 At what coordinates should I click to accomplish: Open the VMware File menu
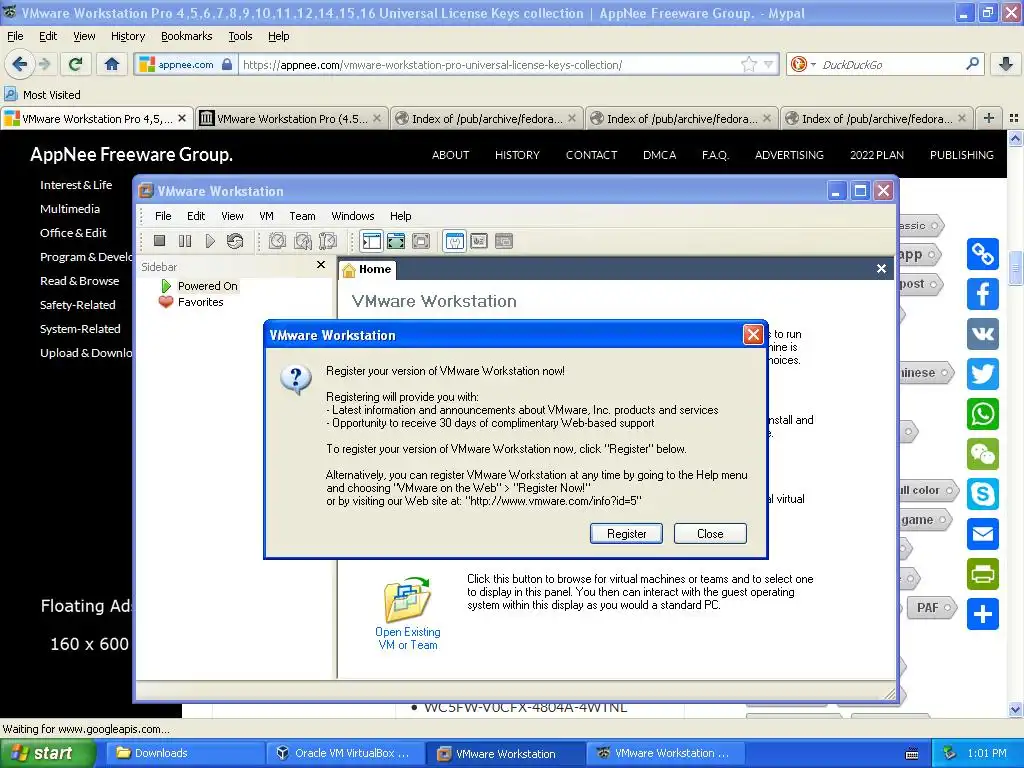[163, 216]
